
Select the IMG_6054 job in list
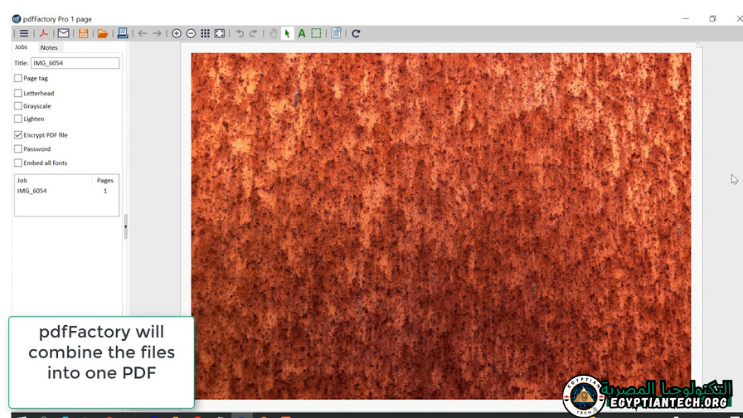[32, 191]
